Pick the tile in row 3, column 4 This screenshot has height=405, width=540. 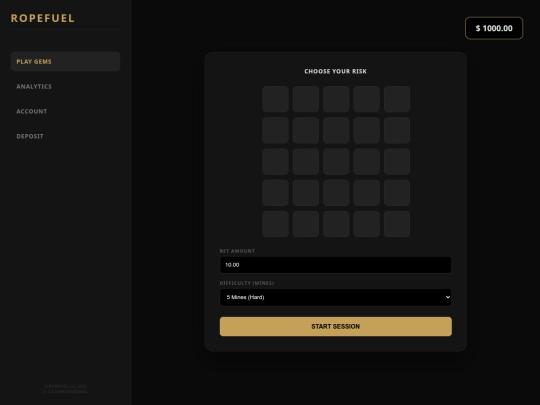tap(366, 162)
